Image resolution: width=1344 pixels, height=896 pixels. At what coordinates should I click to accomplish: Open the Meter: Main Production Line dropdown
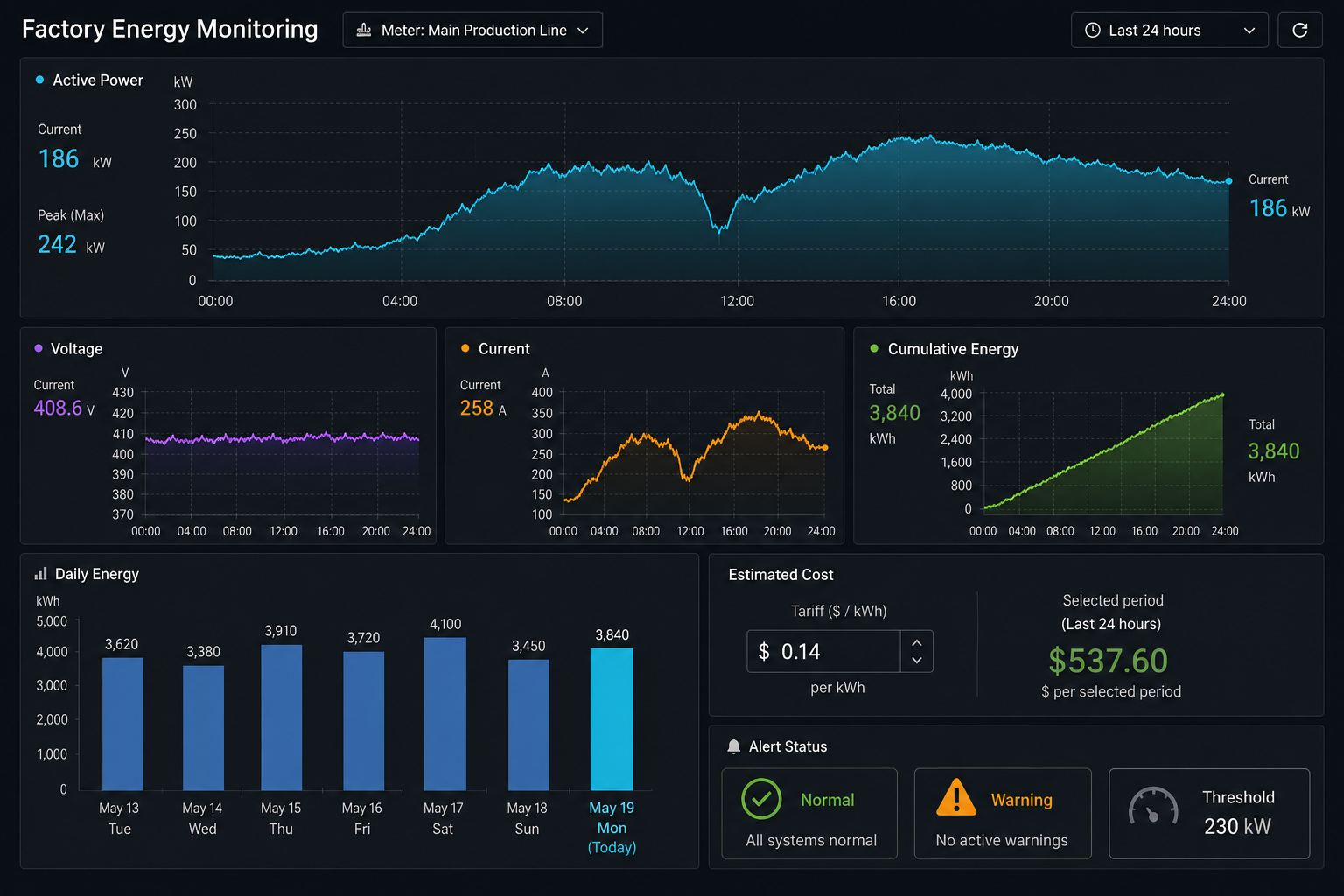click(472, 31)
